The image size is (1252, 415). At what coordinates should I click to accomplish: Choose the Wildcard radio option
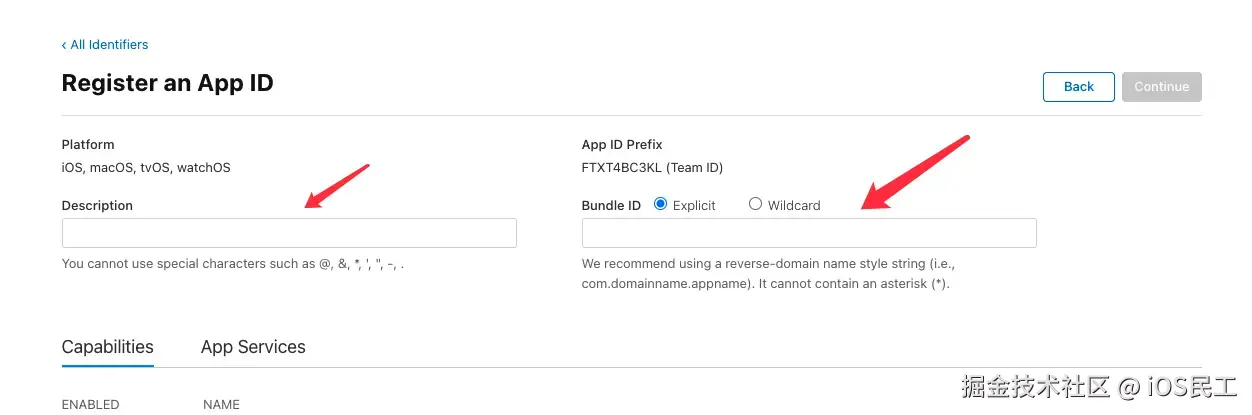point(755,204)
